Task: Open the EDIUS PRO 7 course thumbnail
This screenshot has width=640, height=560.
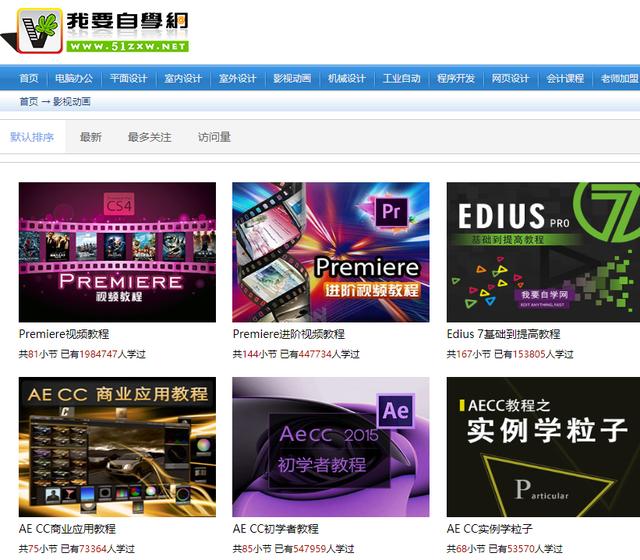Action: point(543,252)
